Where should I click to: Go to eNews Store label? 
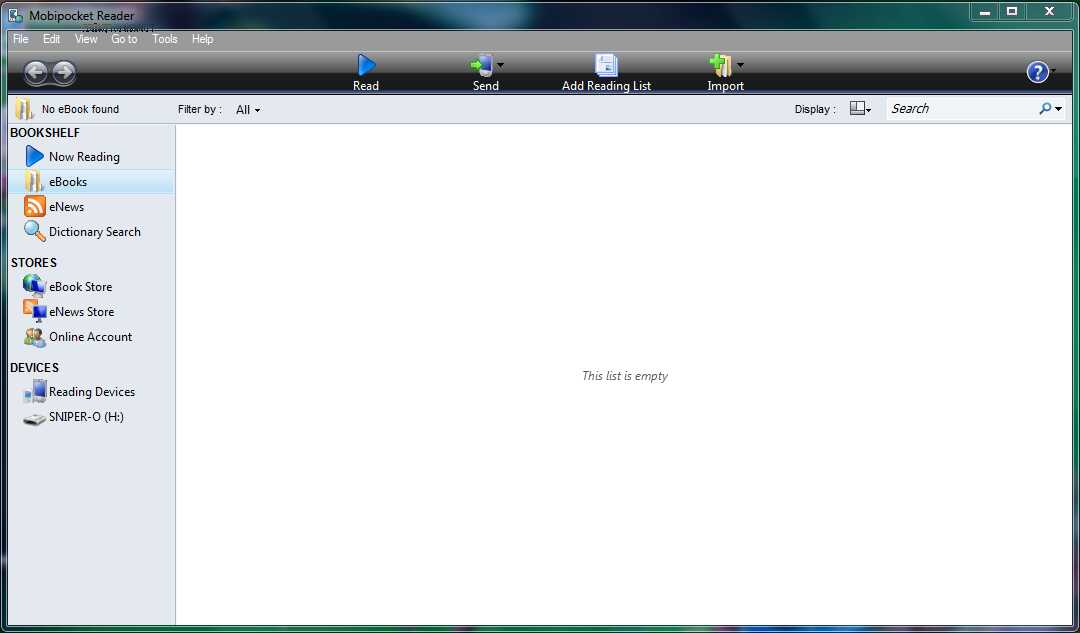point(81,312)
